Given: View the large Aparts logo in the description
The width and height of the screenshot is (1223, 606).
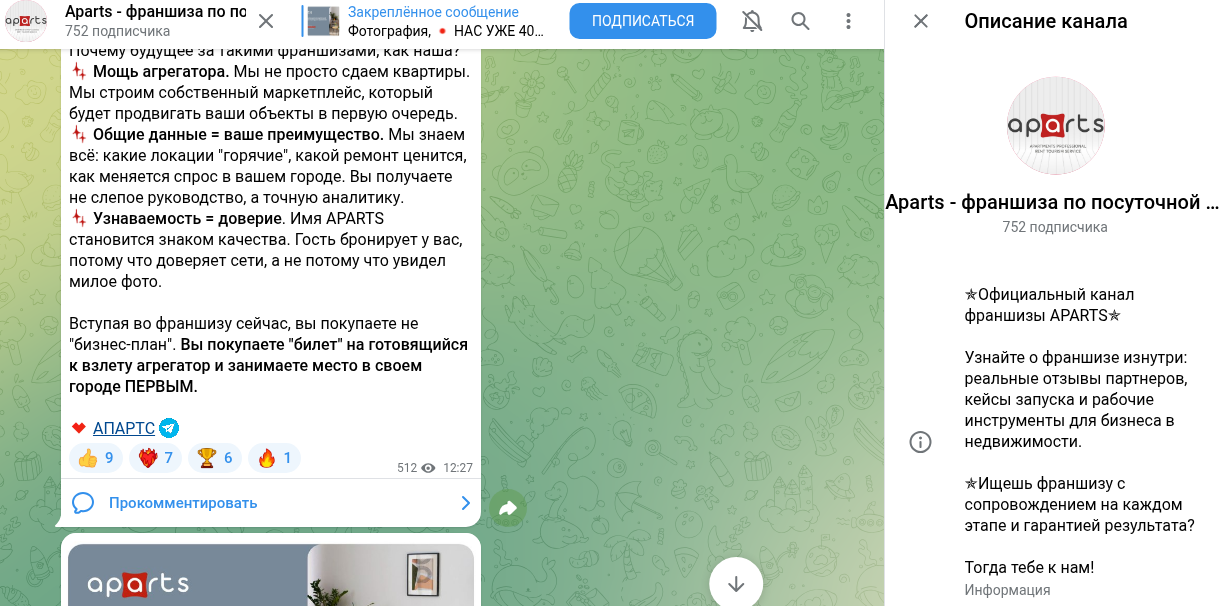Looking at the screenshot, I should [1055, 125].
